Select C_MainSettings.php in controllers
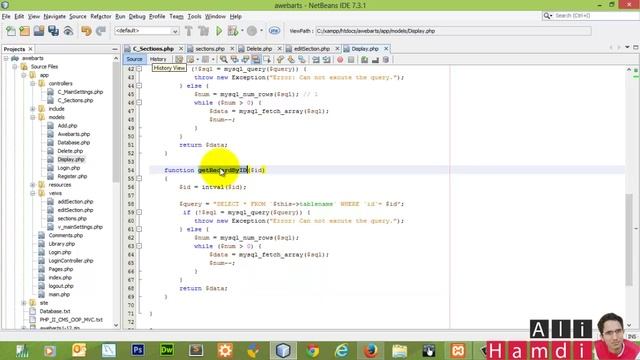The height and width of the screenshot is (360, 640). coord(80,92)
